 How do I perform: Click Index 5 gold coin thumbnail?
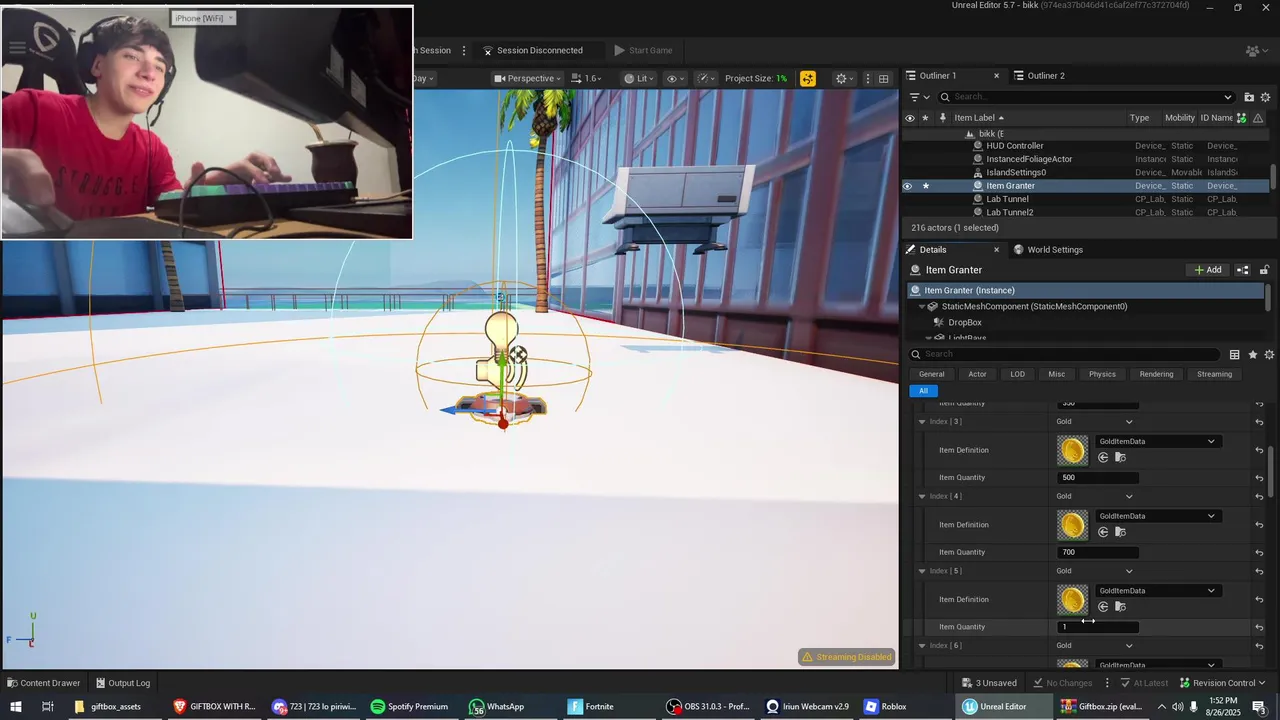[1072, 600]
